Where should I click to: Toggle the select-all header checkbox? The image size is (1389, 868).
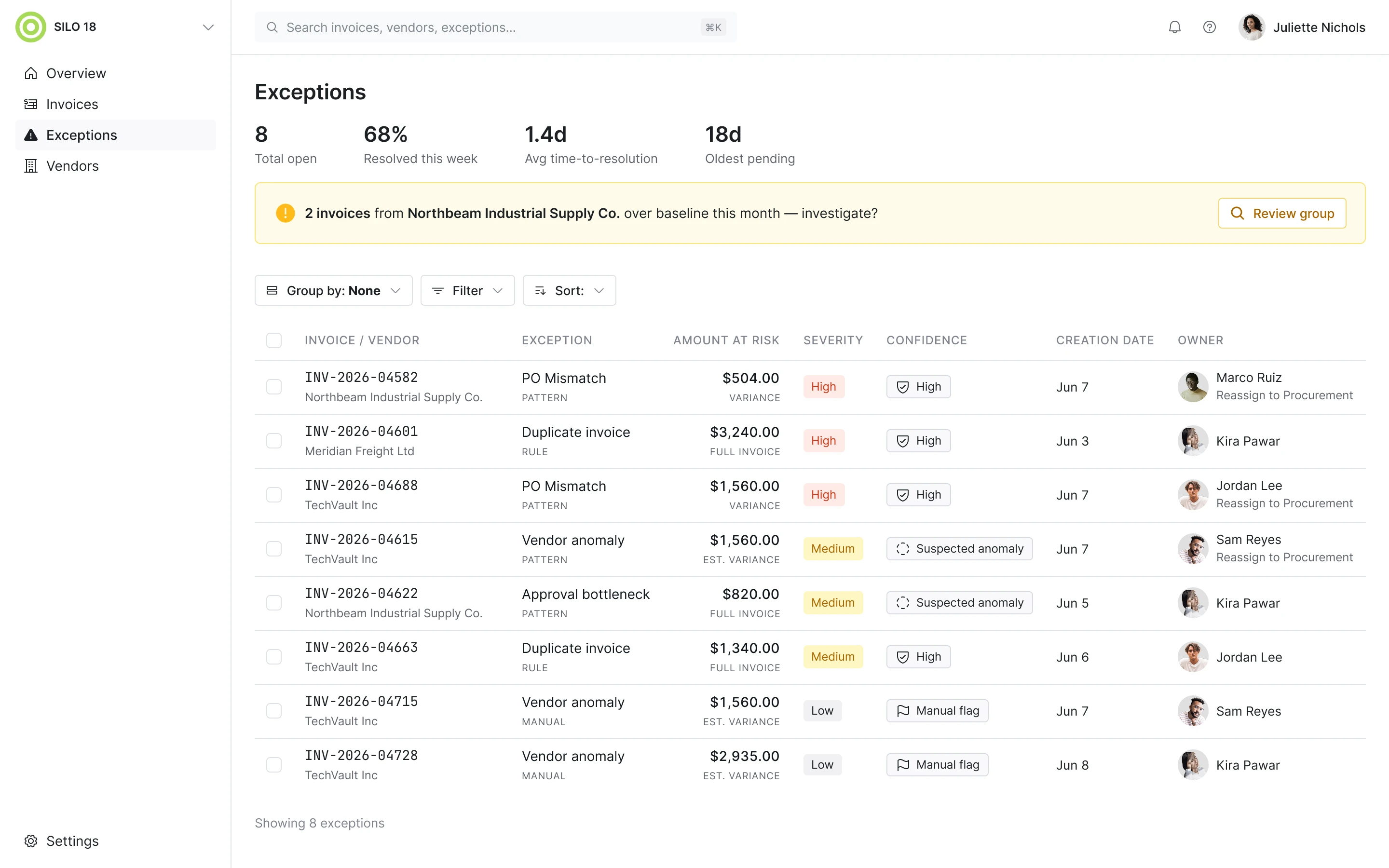(274, 340)
